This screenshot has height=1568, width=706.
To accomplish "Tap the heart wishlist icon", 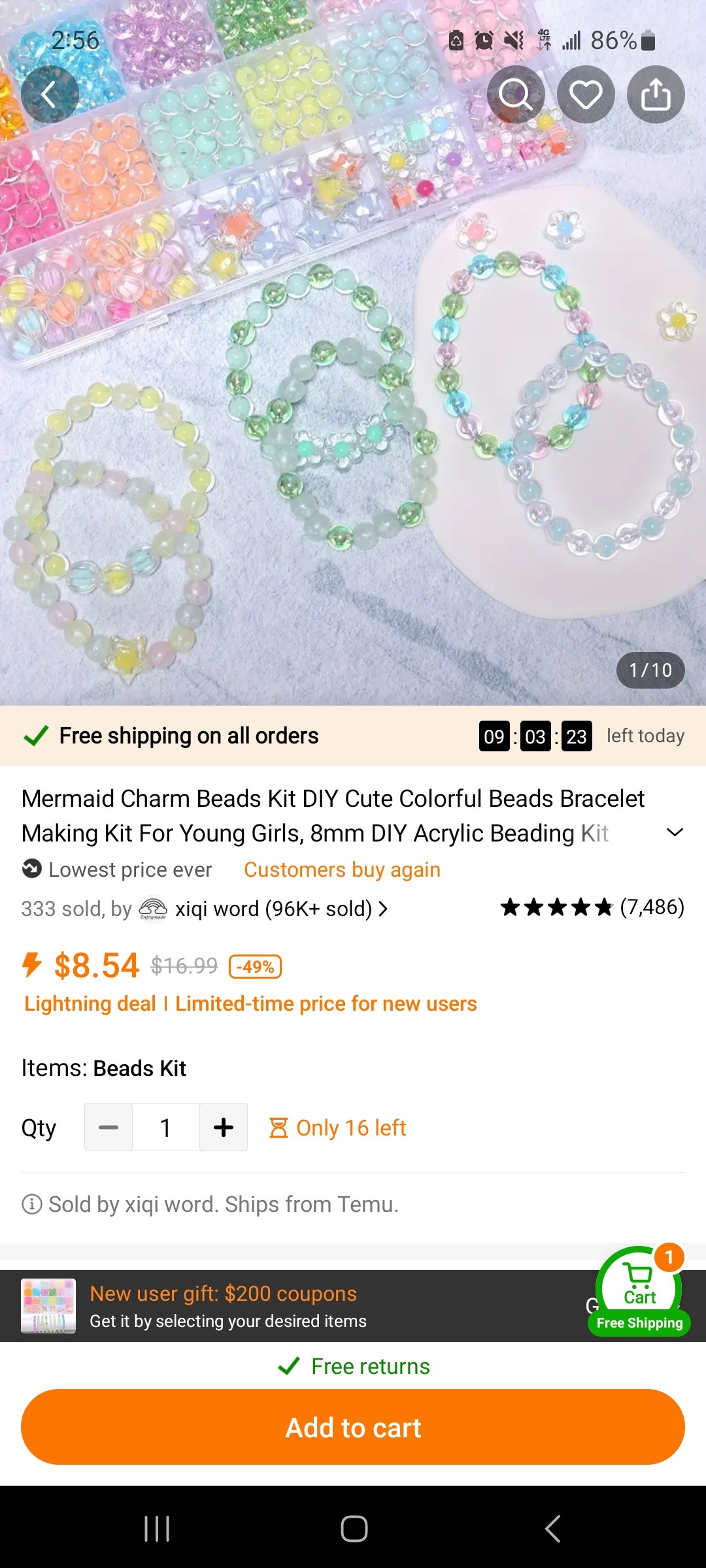I will point(586,95).
